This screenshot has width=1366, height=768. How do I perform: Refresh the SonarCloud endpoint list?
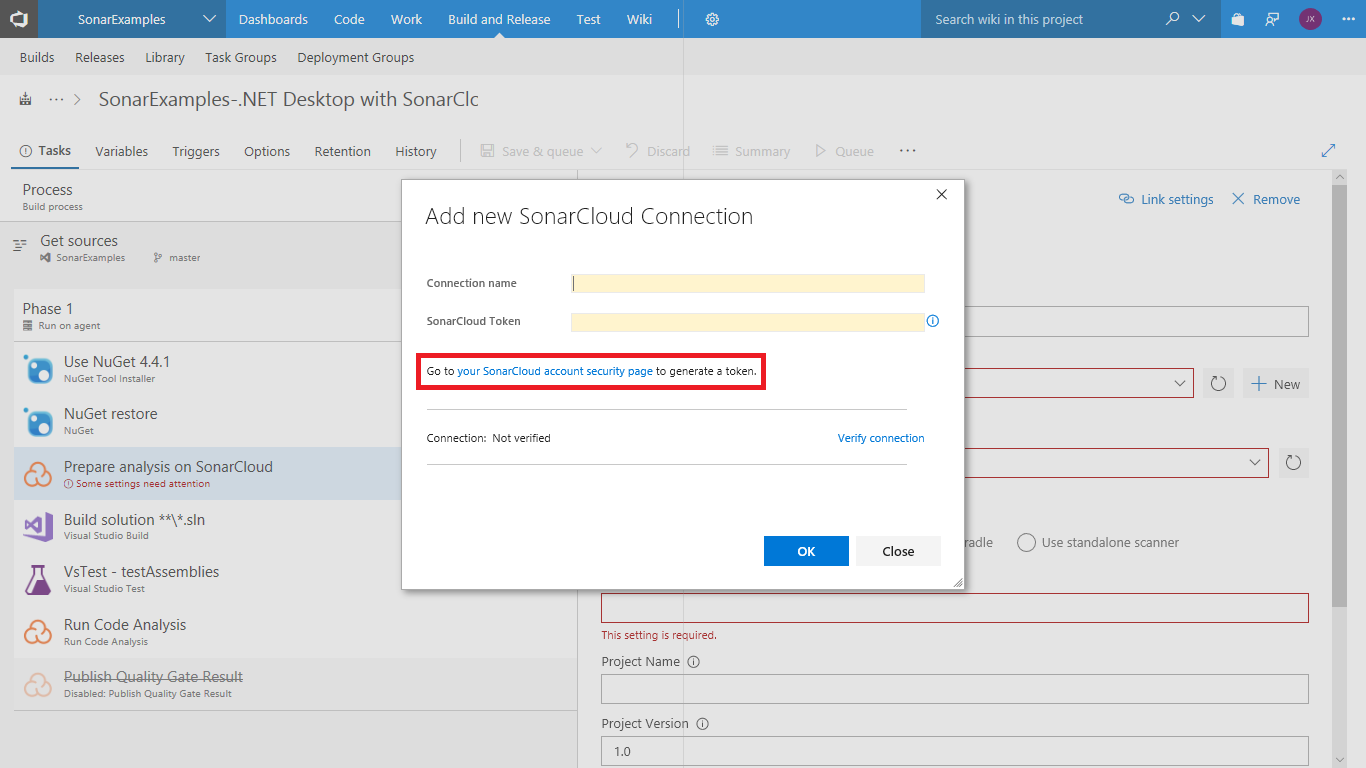pos(1218,384)
